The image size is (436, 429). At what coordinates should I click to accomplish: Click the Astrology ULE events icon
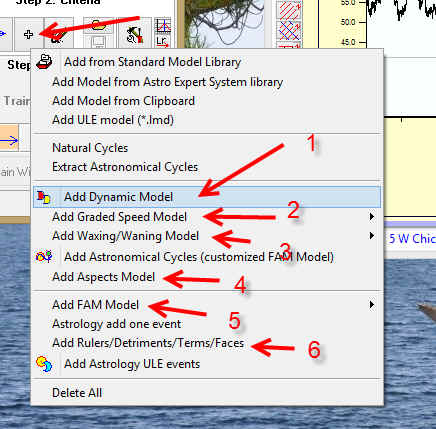pyautogui.click(x=44, y=364)
